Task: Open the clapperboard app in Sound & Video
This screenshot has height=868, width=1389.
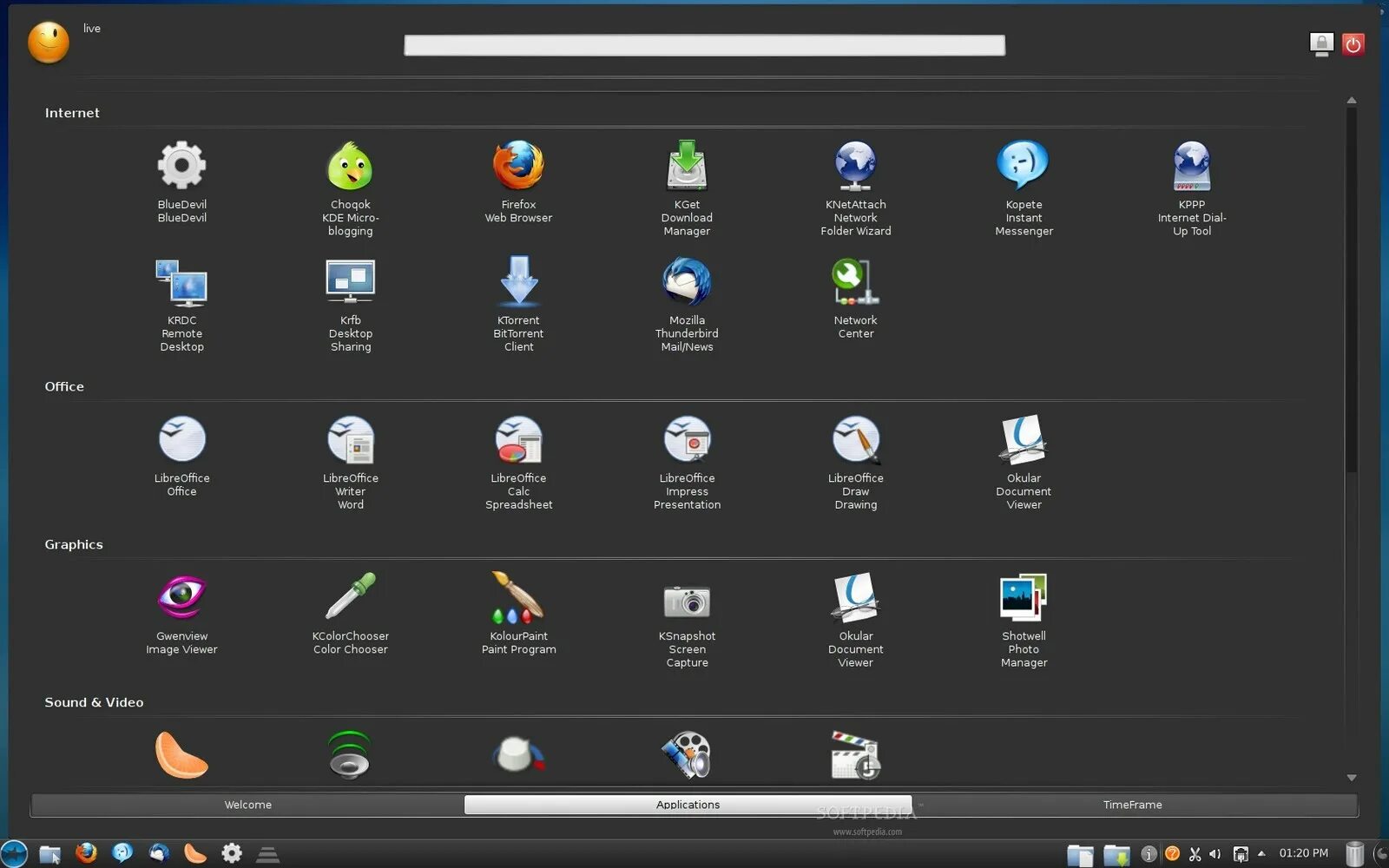Action: (x=855, y=754)
